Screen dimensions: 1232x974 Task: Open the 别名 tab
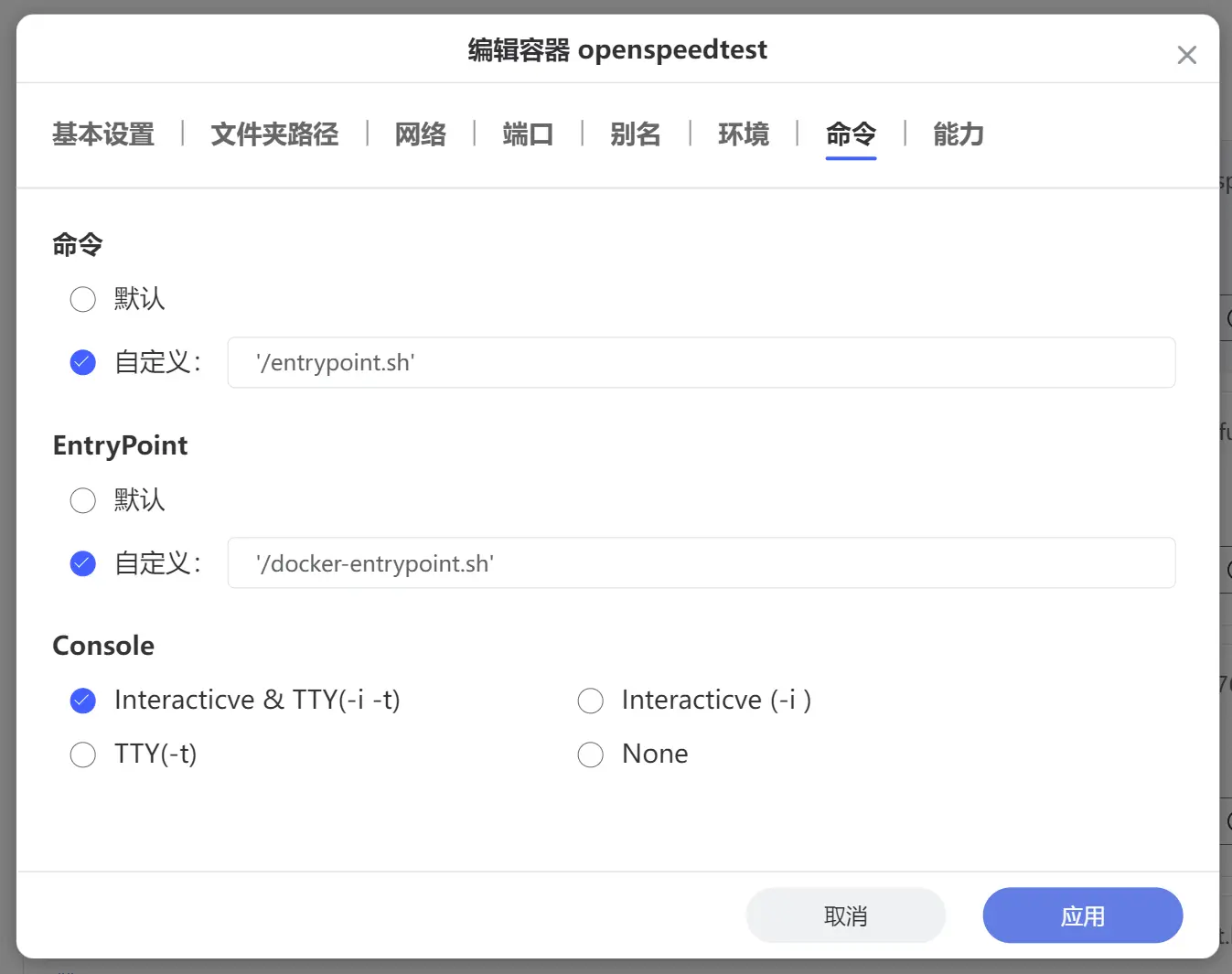[x=636, y=134]
